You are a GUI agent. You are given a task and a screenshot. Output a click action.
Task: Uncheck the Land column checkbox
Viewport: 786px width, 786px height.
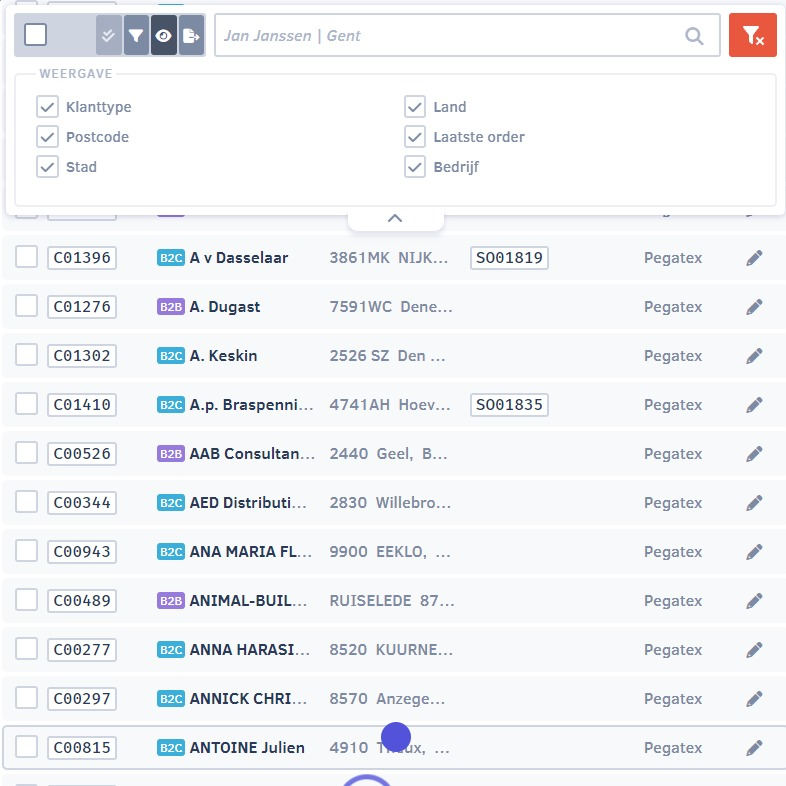coord(415,107)
